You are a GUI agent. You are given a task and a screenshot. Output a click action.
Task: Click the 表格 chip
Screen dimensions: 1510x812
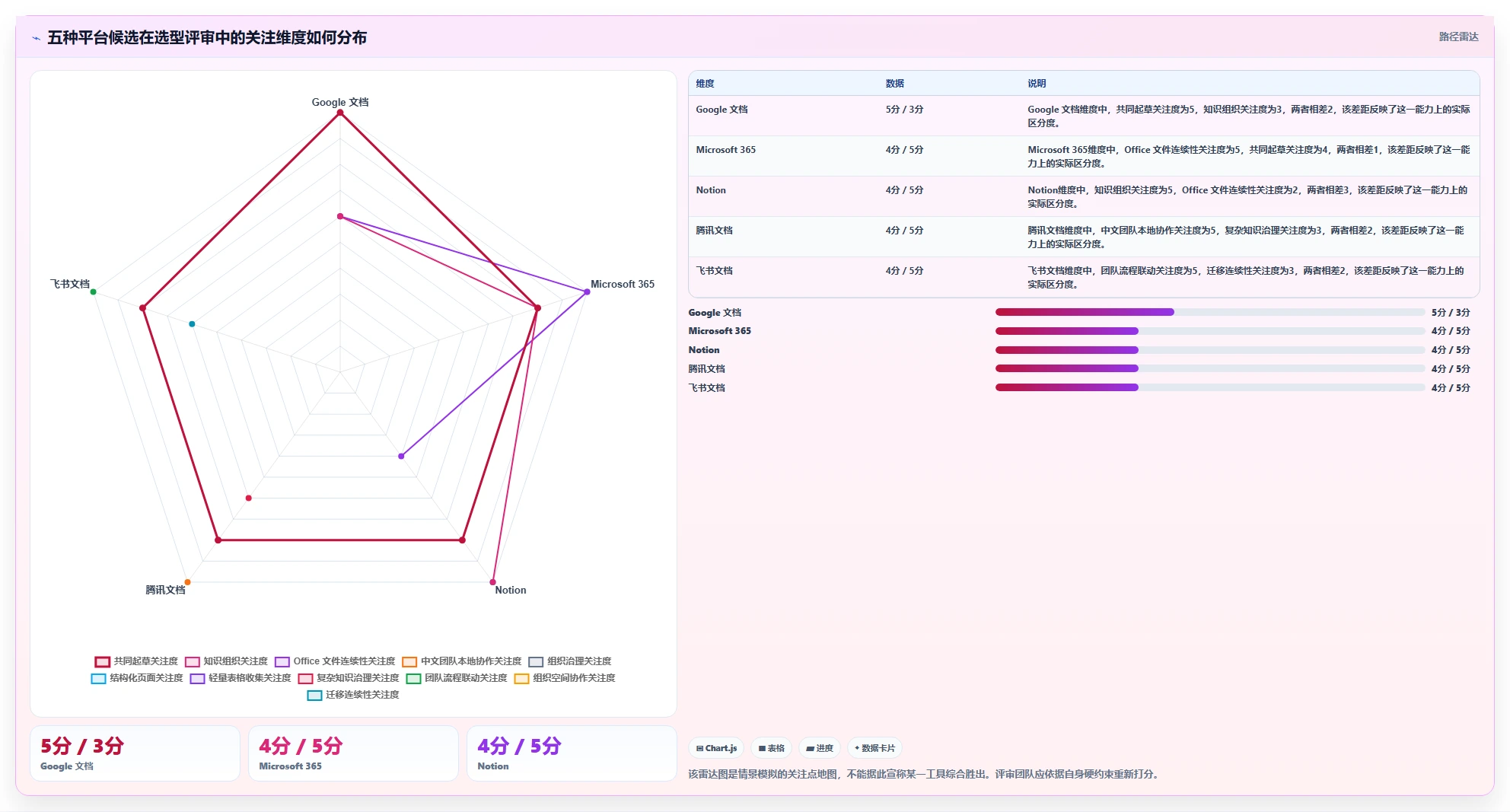(x=772, y=748)
